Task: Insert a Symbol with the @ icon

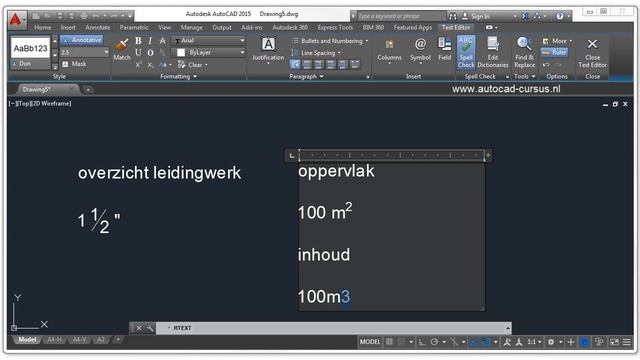Action: 420,49
